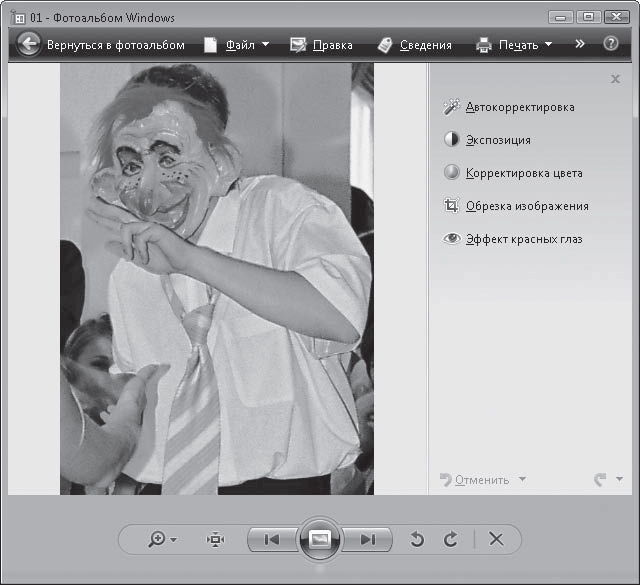Delete the photo with the X icon
640x585 pixels.
click(x=495, y=539)
